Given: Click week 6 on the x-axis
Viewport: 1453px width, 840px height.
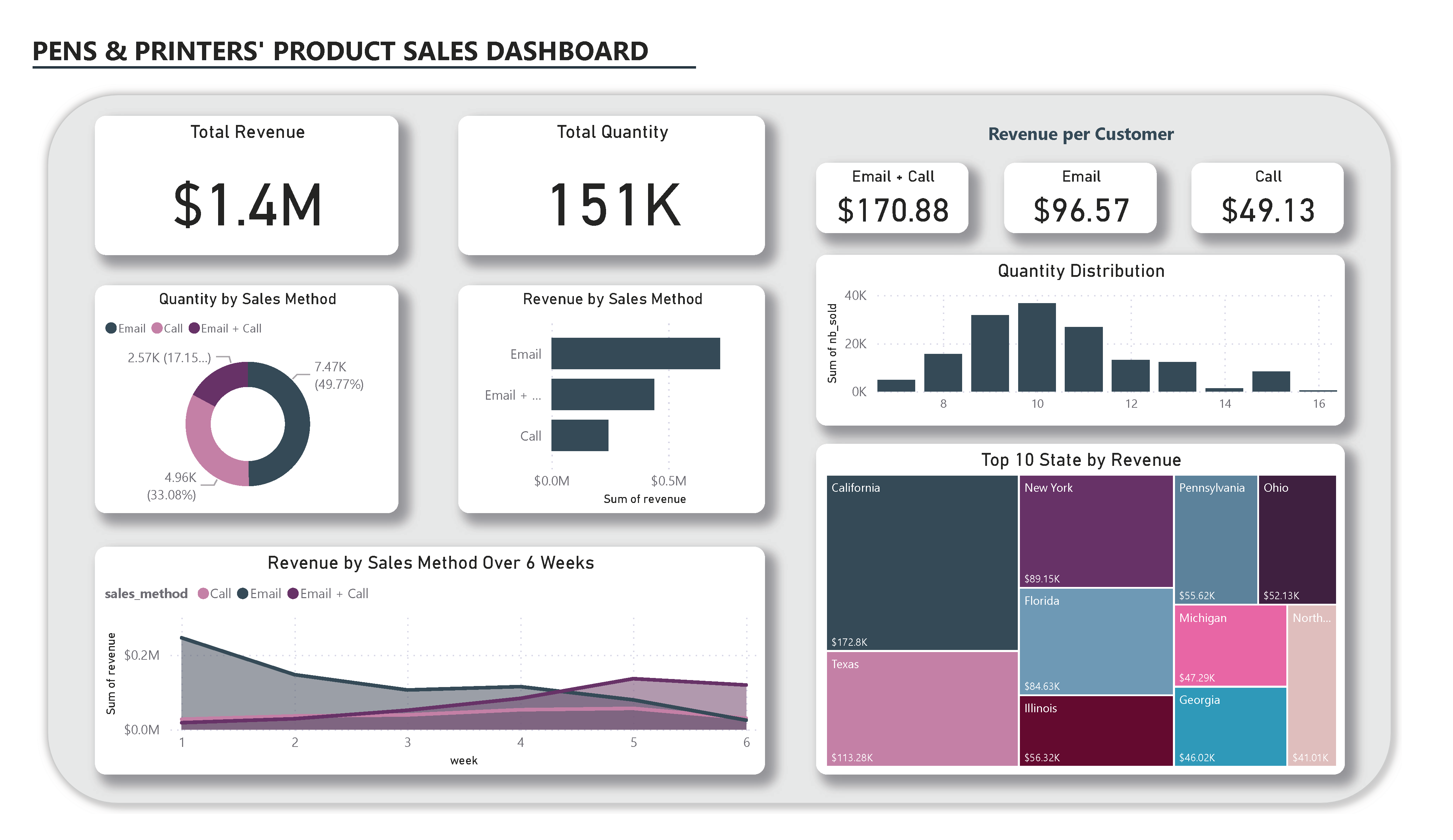Looking at the screenshot, I should coord(747,743).
